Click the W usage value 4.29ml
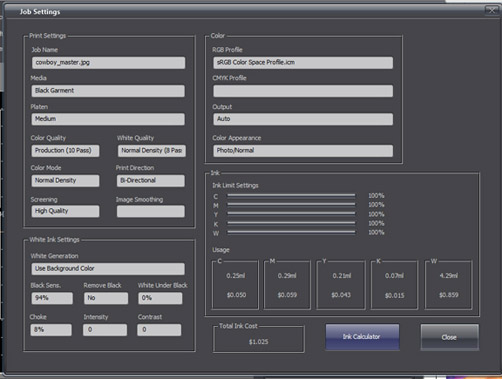 pyautogui.click(x=449, y=276)
